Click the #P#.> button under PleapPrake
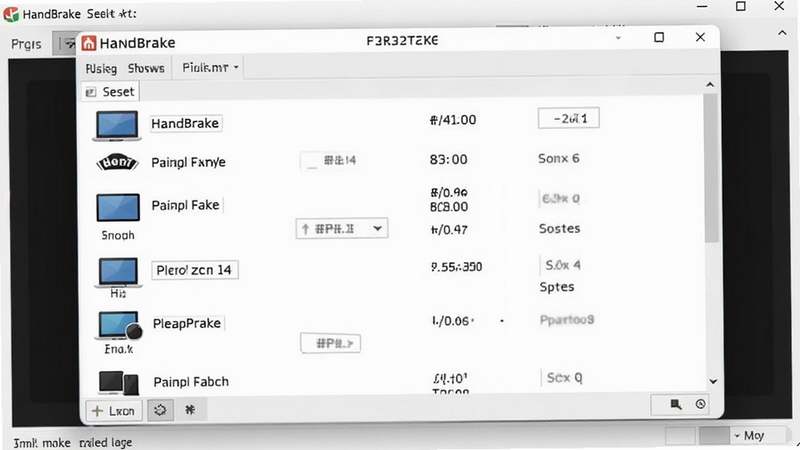The image size is (800, 450). pos(331,343)
